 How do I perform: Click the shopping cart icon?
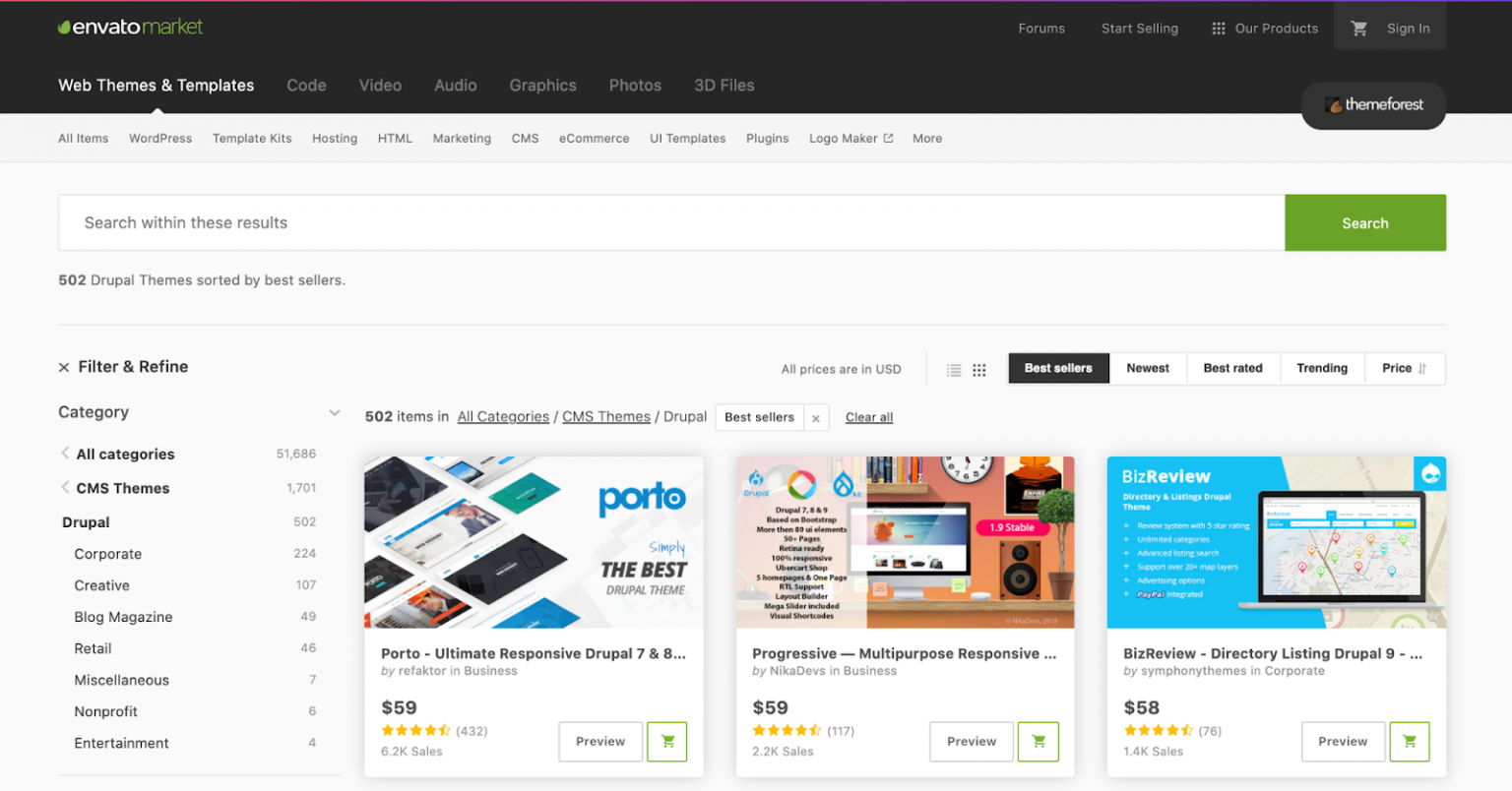1360,29
